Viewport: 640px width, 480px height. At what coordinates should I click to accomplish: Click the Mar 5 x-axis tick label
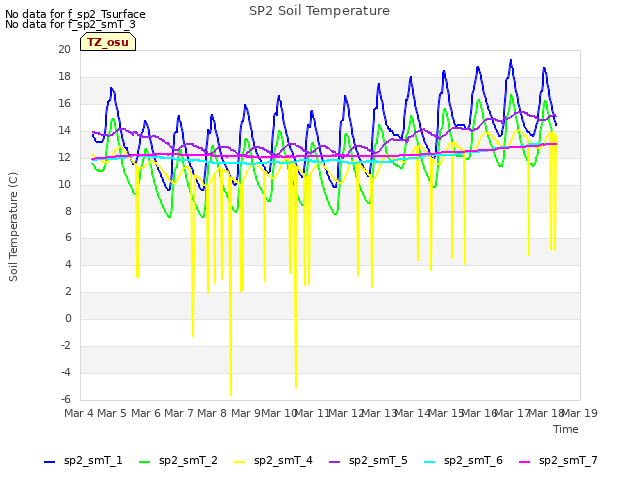click(112, 413)
